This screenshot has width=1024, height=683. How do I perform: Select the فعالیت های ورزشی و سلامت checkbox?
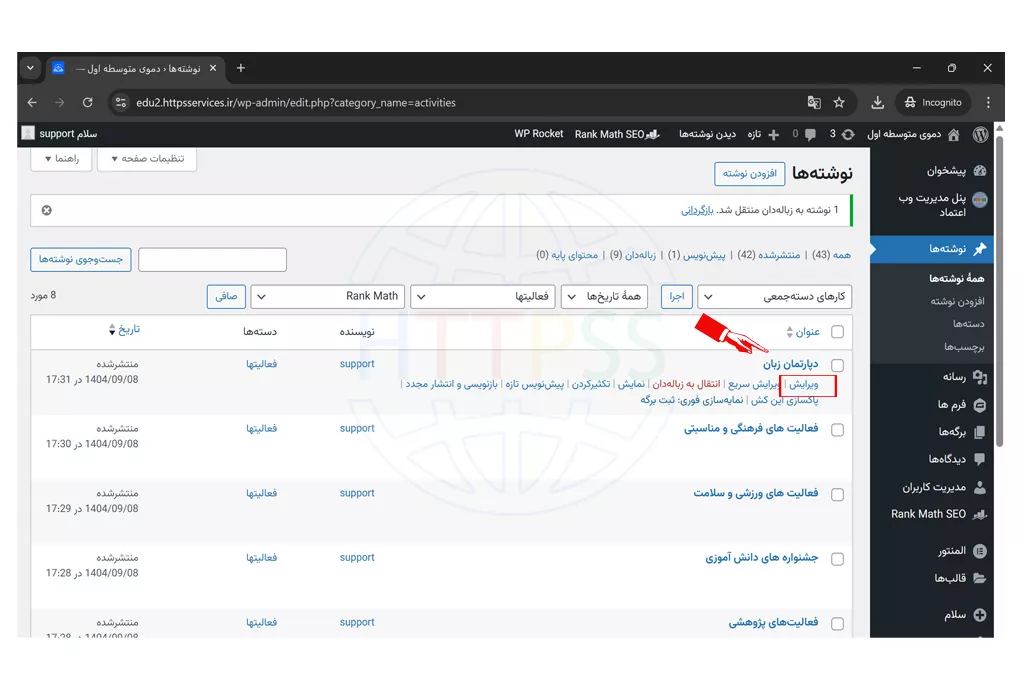[x=837, y=495]
